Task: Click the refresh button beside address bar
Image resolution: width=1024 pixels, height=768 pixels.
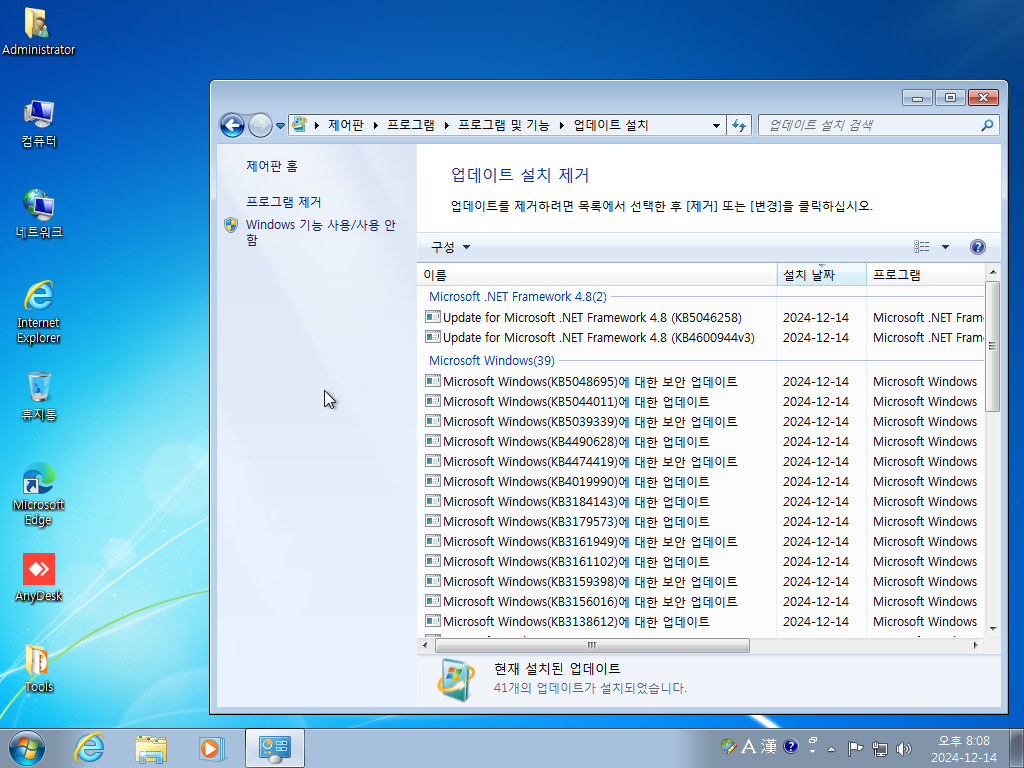Action: click(x=739, y=125)
